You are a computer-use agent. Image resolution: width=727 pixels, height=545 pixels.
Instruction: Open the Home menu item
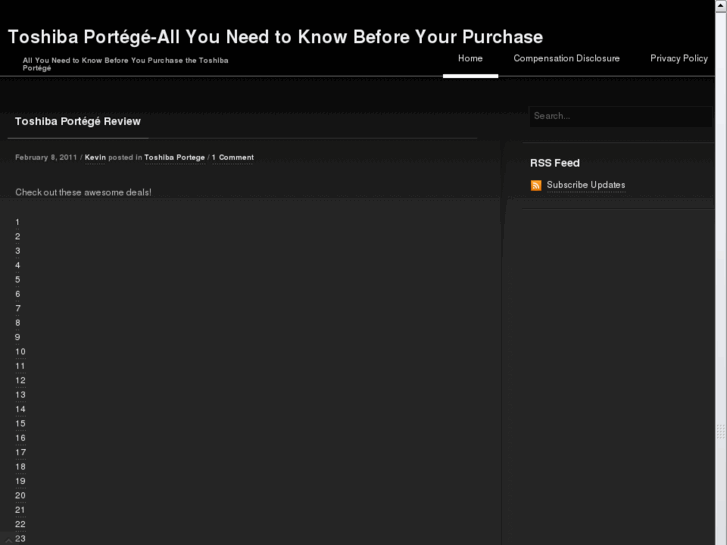point(470,58)
